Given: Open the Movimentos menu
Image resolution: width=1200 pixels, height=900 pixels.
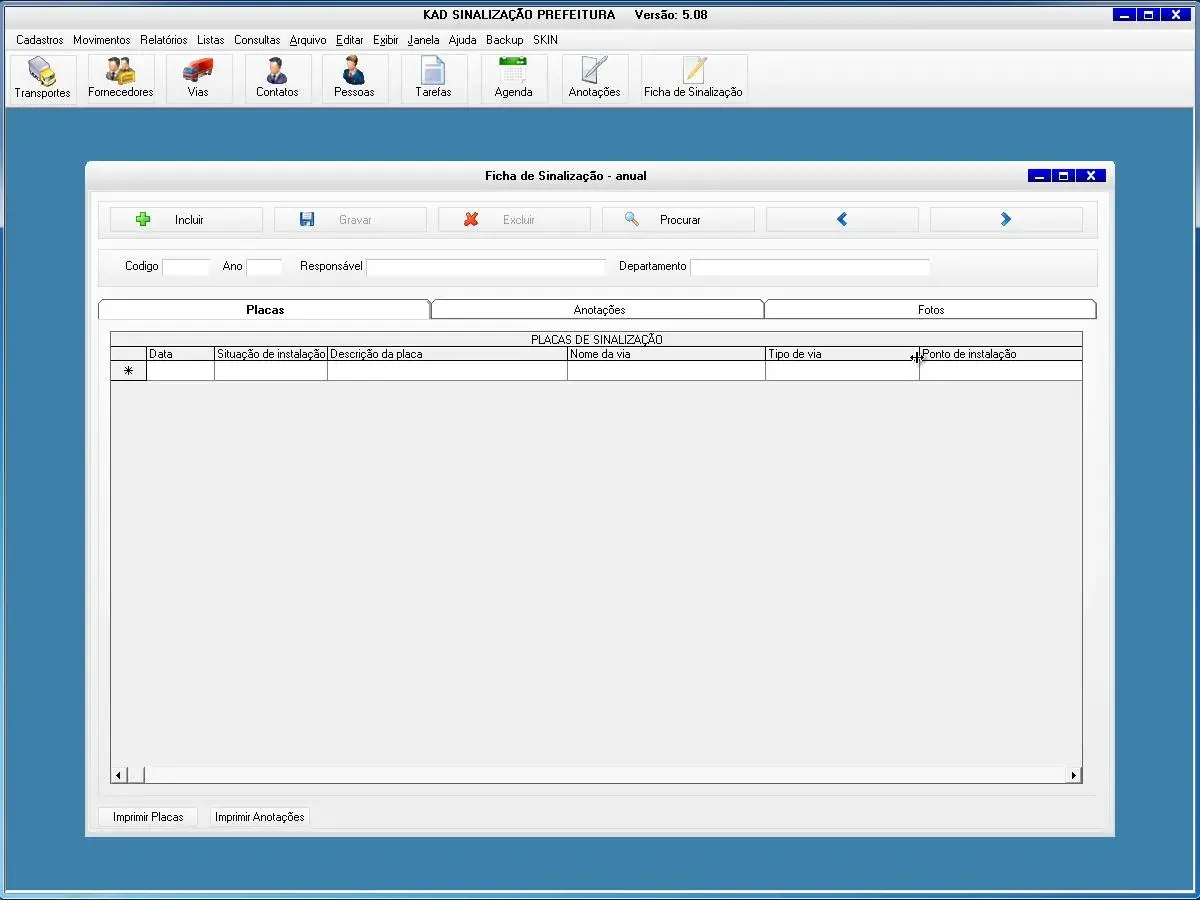Looking at the screenshot, I should [101, 40].
